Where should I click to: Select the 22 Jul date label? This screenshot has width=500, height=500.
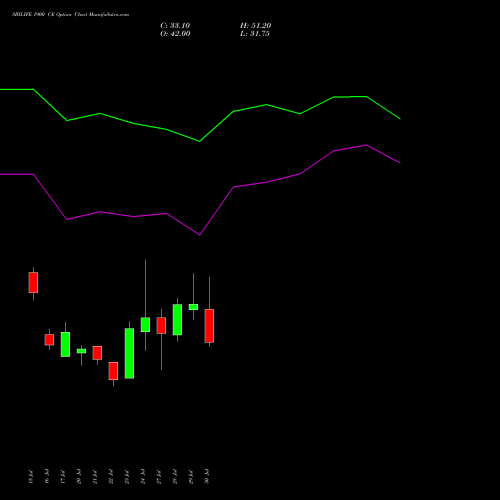click(111, 476)
